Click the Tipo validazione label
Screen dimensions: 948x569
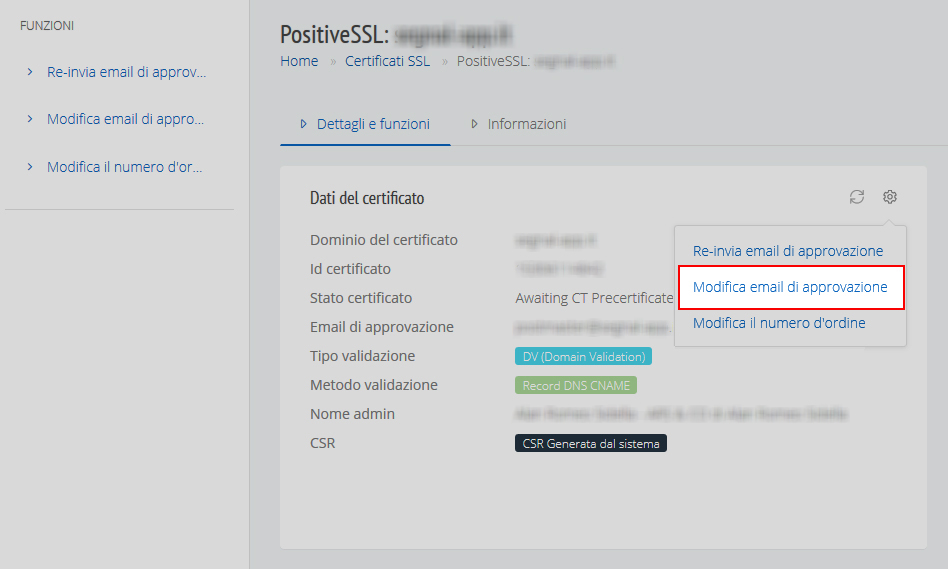pos(362,356)
